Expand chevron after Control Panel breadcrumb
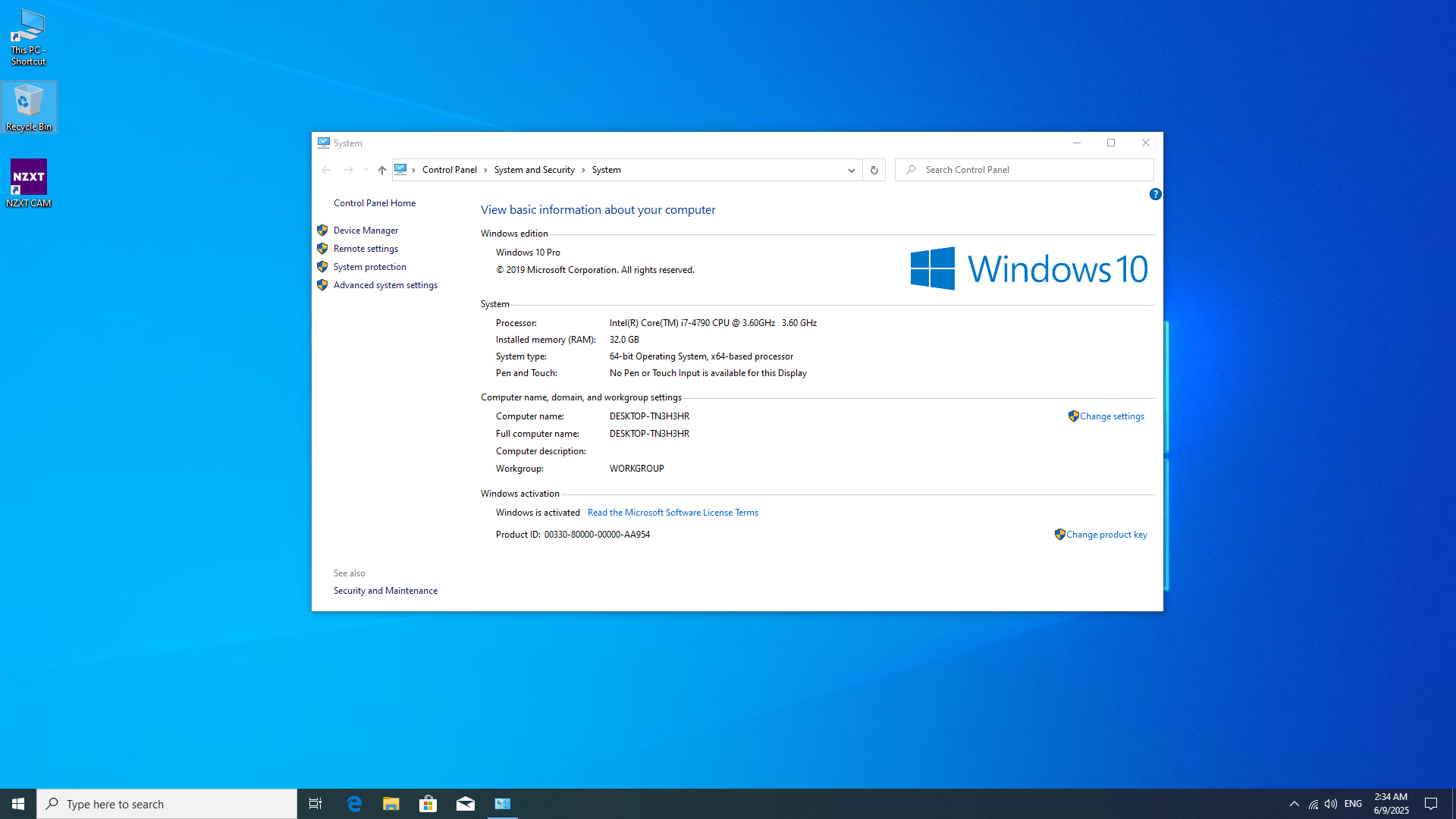Image resolution: width=1456 pixels, height=819 pixels. click(x=485, y=170)
